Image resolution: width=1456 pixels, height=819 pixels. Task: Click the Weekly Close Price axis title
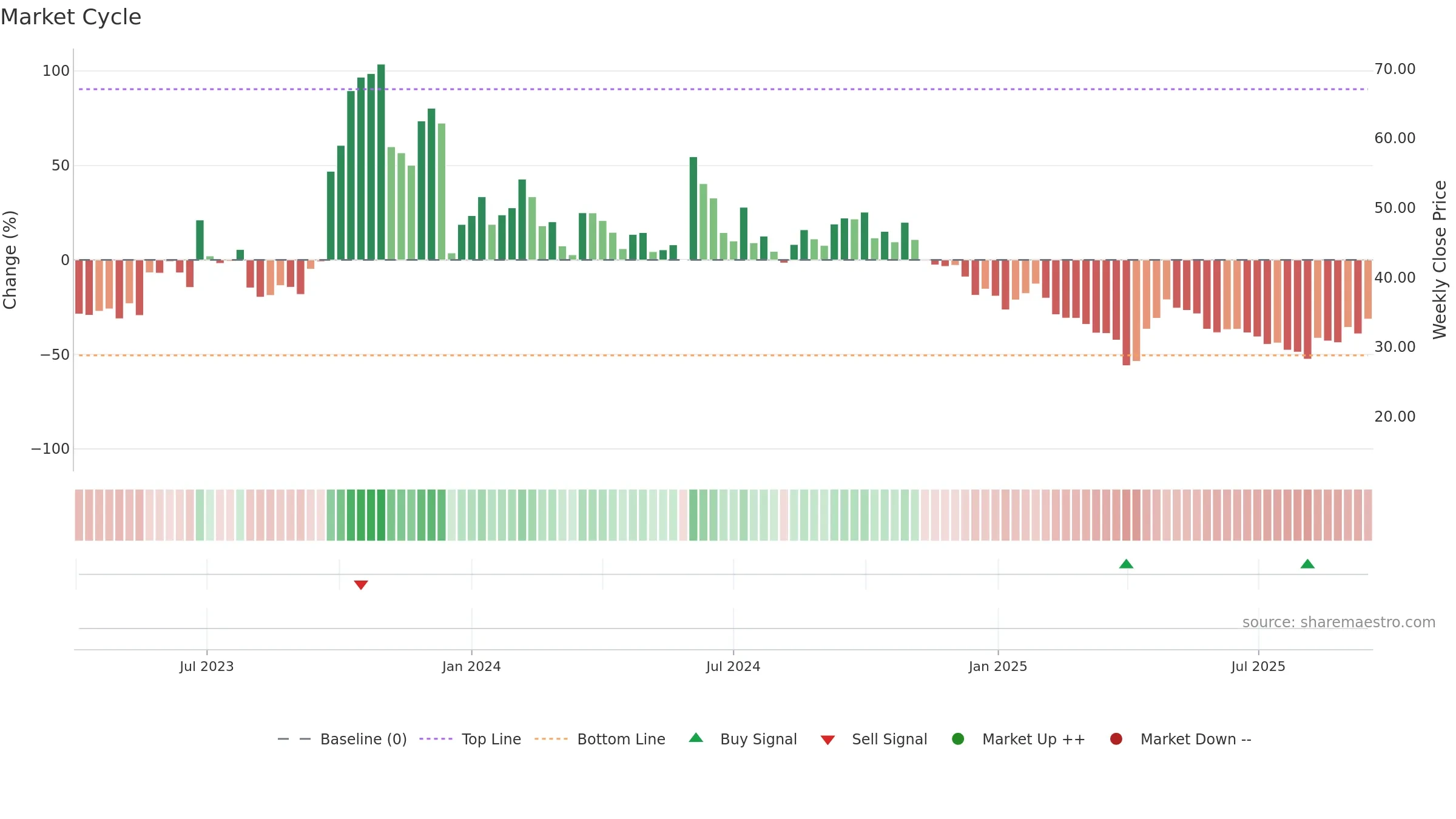click(1440, 260)
